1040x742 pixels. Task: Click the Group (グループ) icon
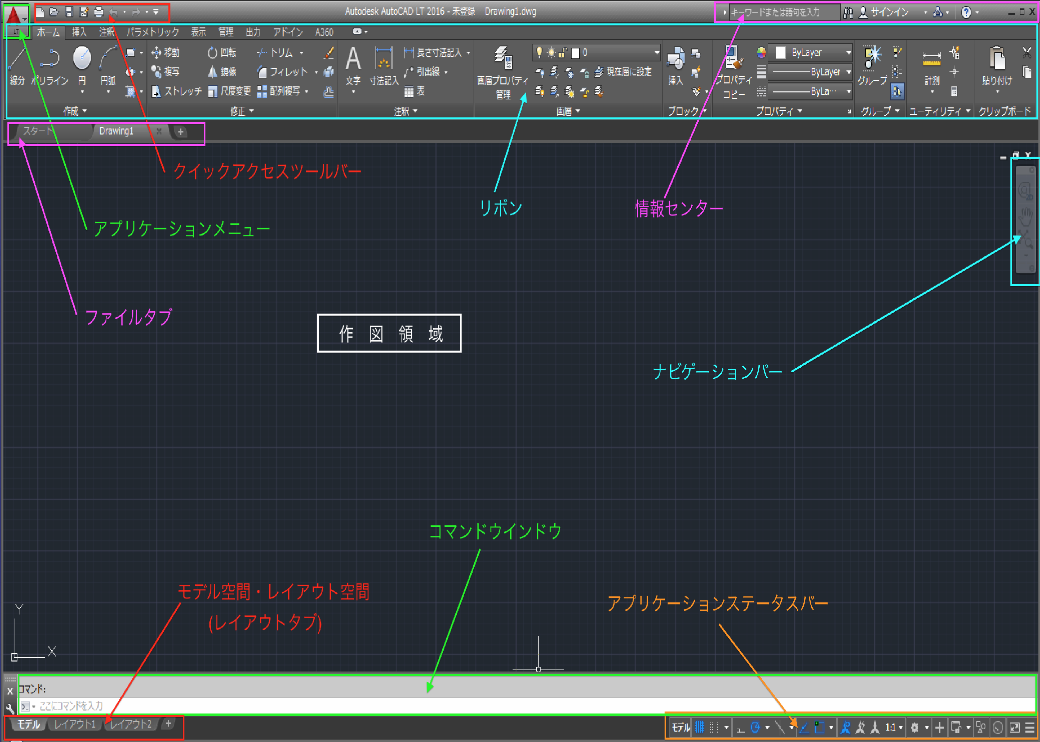click(x=872, y=66)
